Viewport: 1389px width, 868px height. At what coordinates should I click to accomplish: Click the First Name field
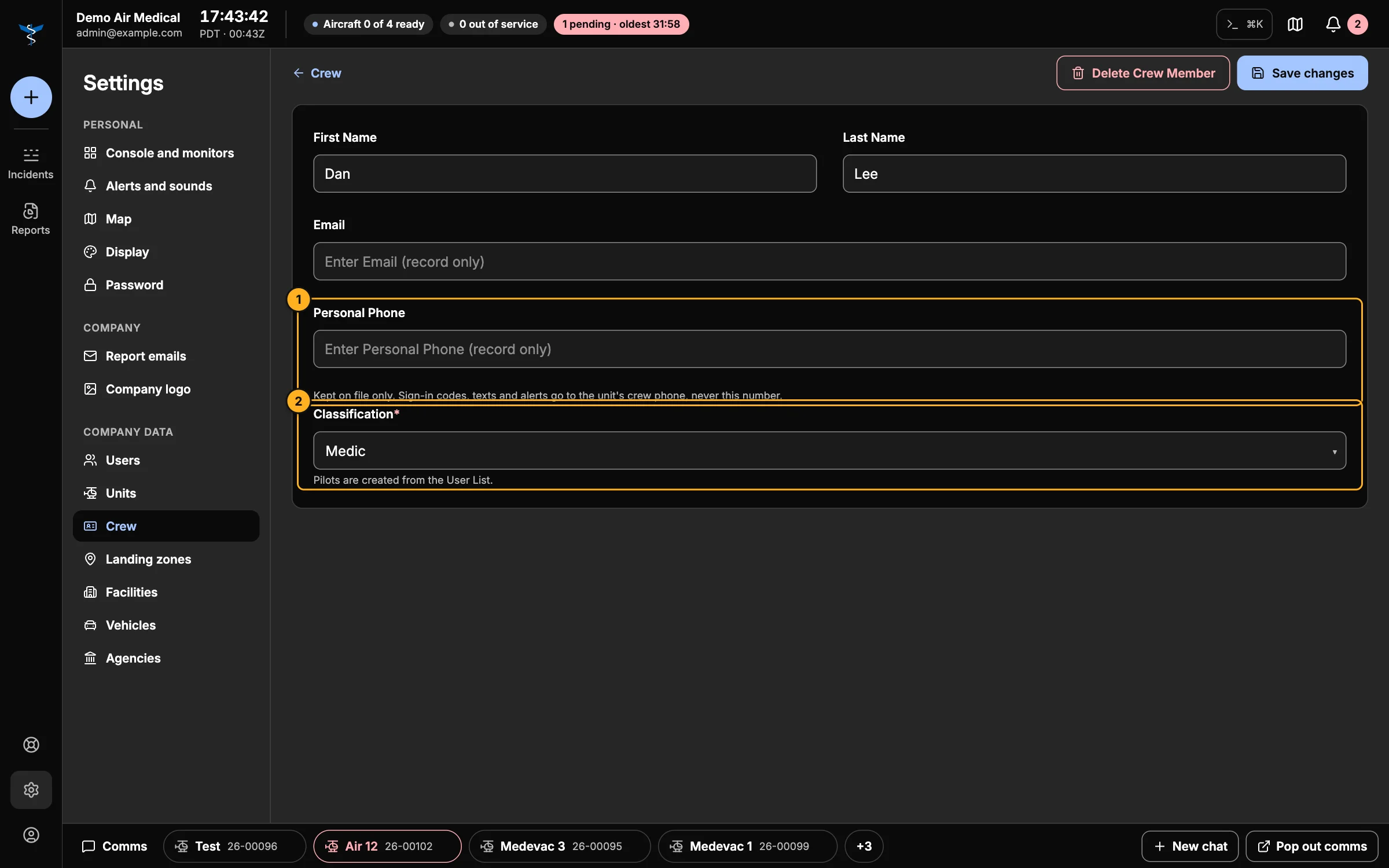click(x=565, y=174)
